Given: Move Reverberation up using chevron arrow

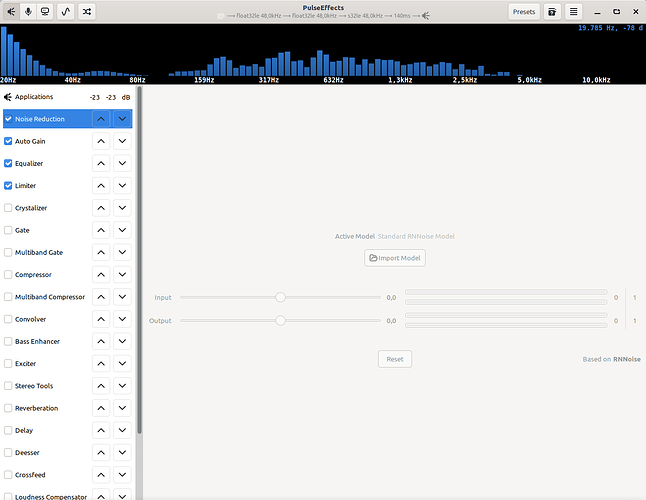Looking at the screenshot, I should 100,409.
